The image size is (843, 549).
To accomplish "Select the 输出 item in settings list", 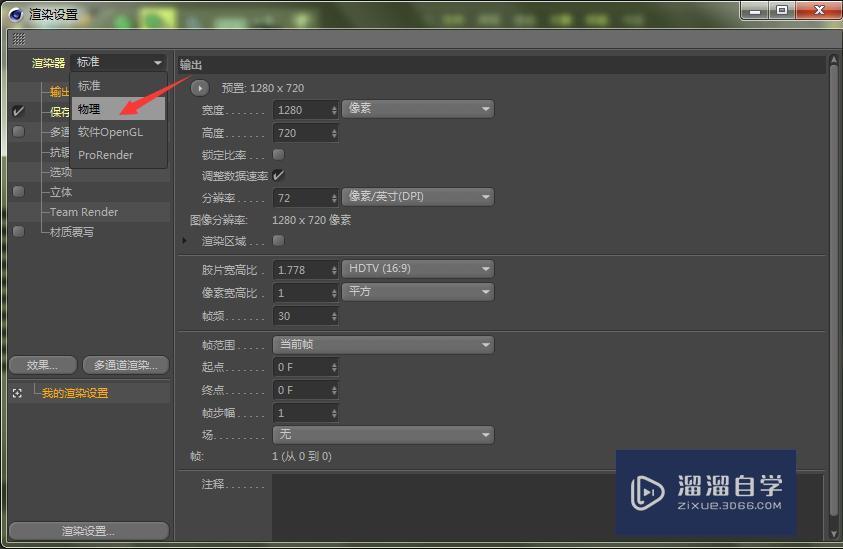I will (x=60, y=91).
